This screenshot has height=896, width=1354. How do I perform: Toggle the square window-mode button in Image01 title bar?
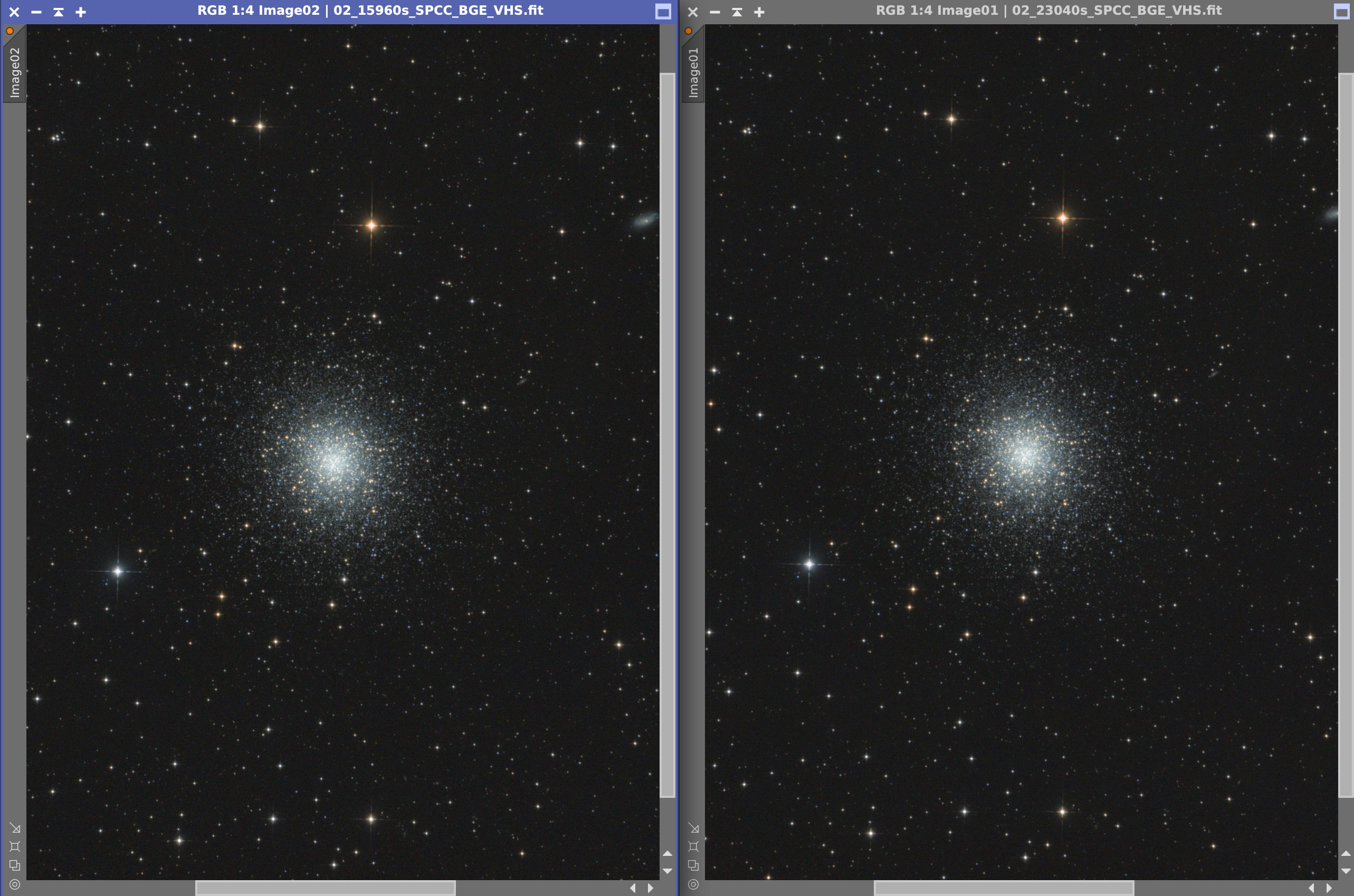1341,12
